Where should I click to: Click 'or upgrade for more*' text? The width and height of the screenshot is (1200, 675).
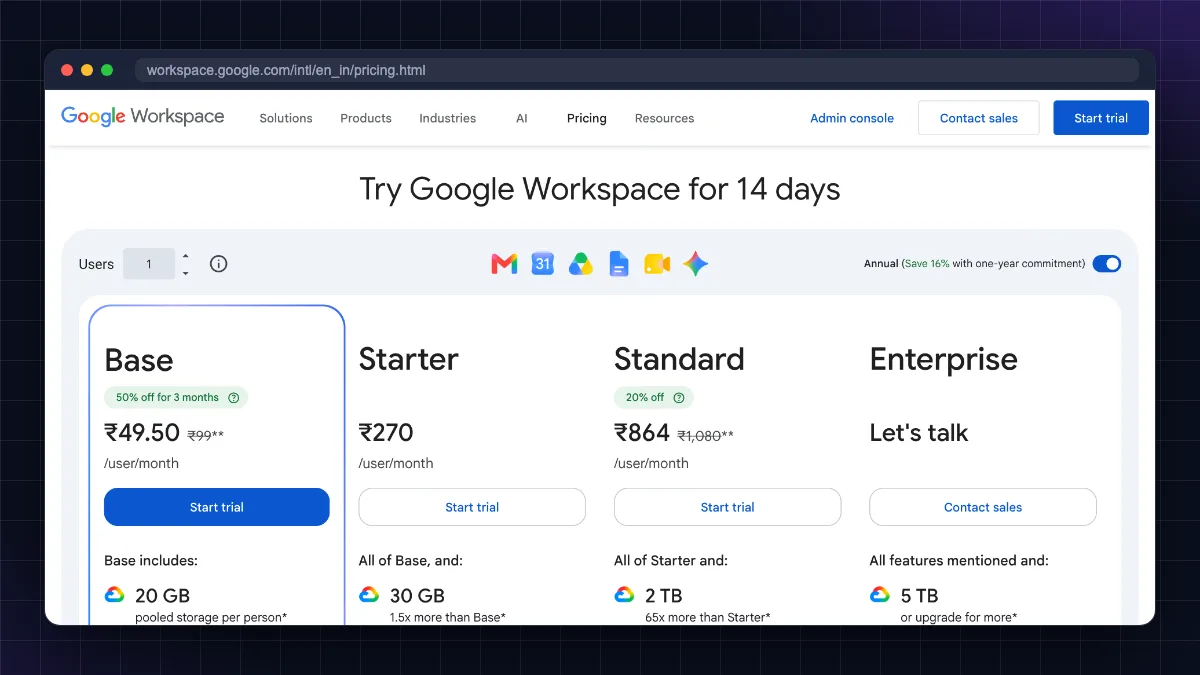coord(959,617)
